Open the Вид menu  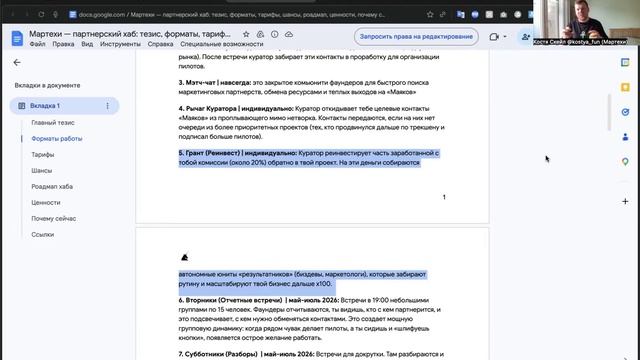click(x=87, y=44)
